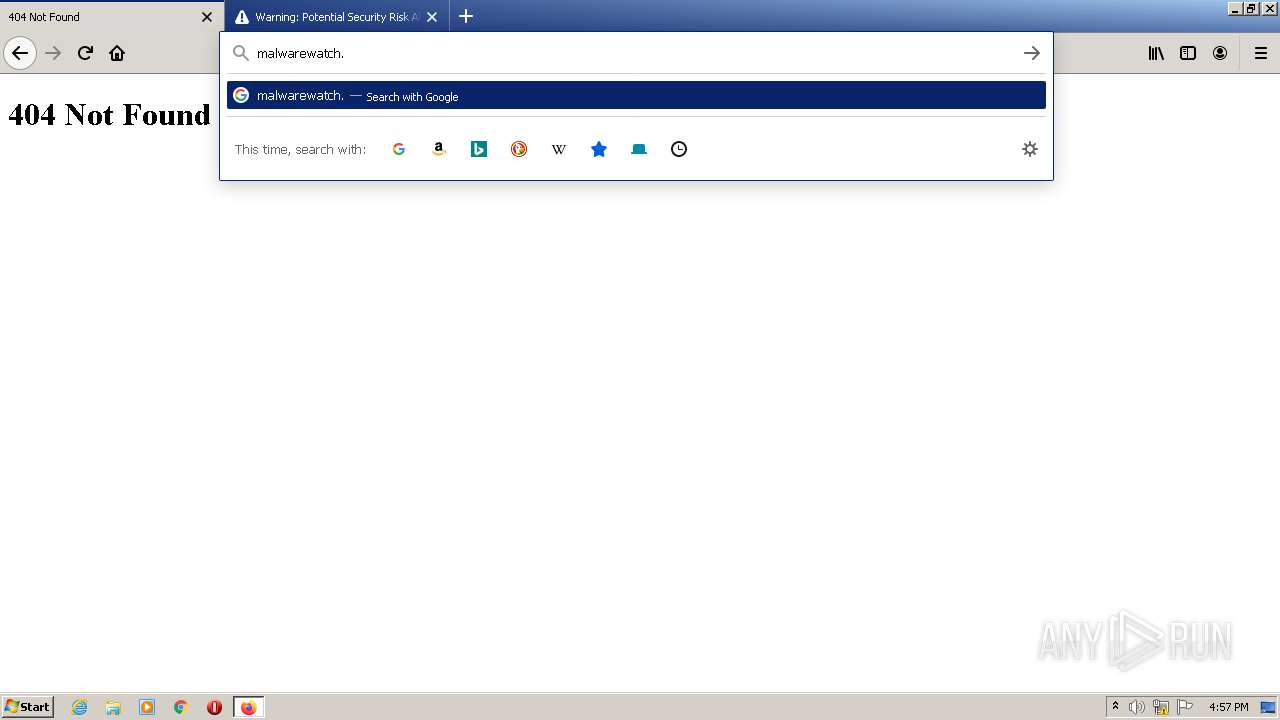This screenshot has width=1280, height=720.
Task: Open search settings gear icon
Action: [1030, 149]
